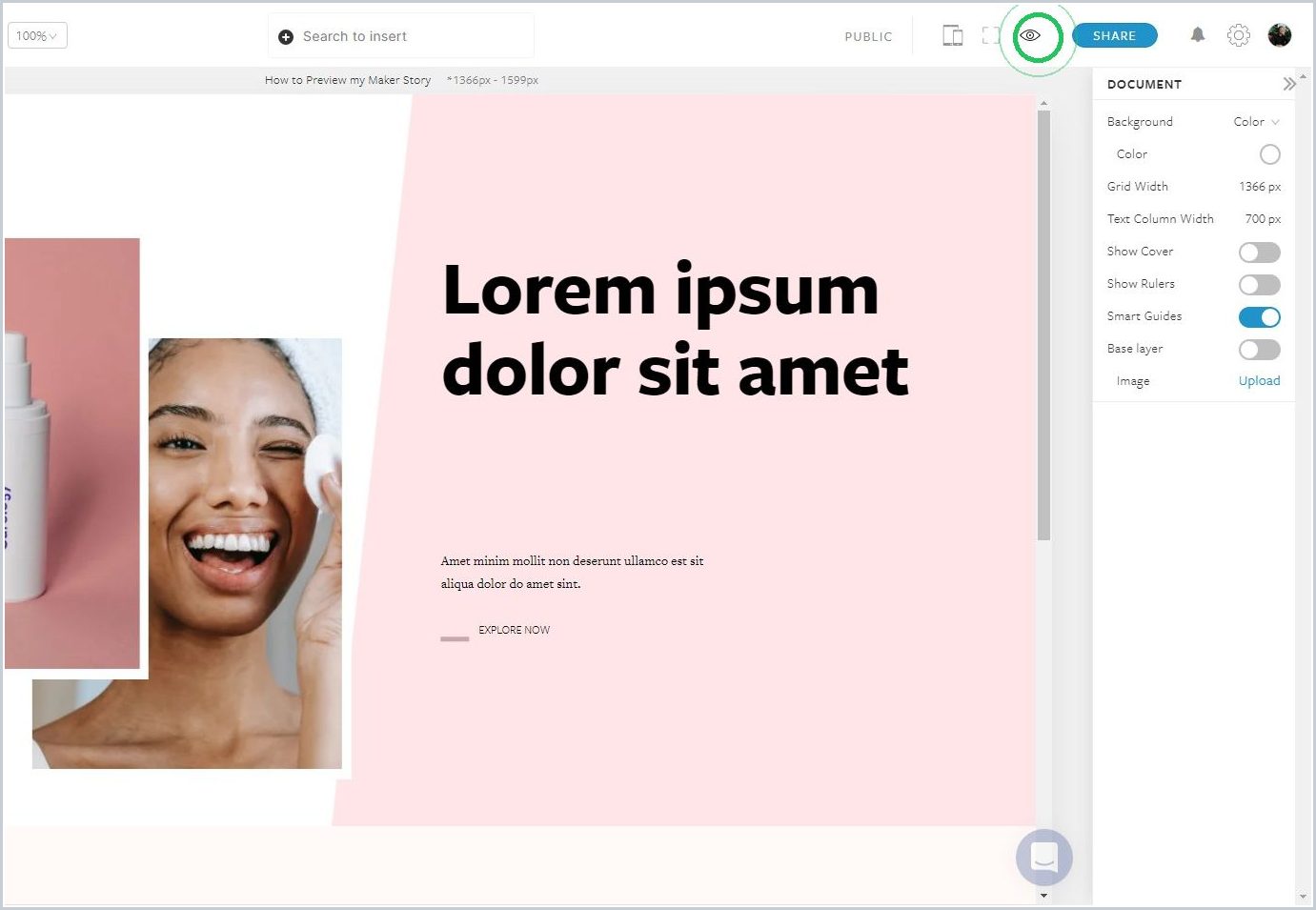Open the chat support bubble
Image resolution: width=1316 pixels, height=910 pixels.
pos(1044,857)
